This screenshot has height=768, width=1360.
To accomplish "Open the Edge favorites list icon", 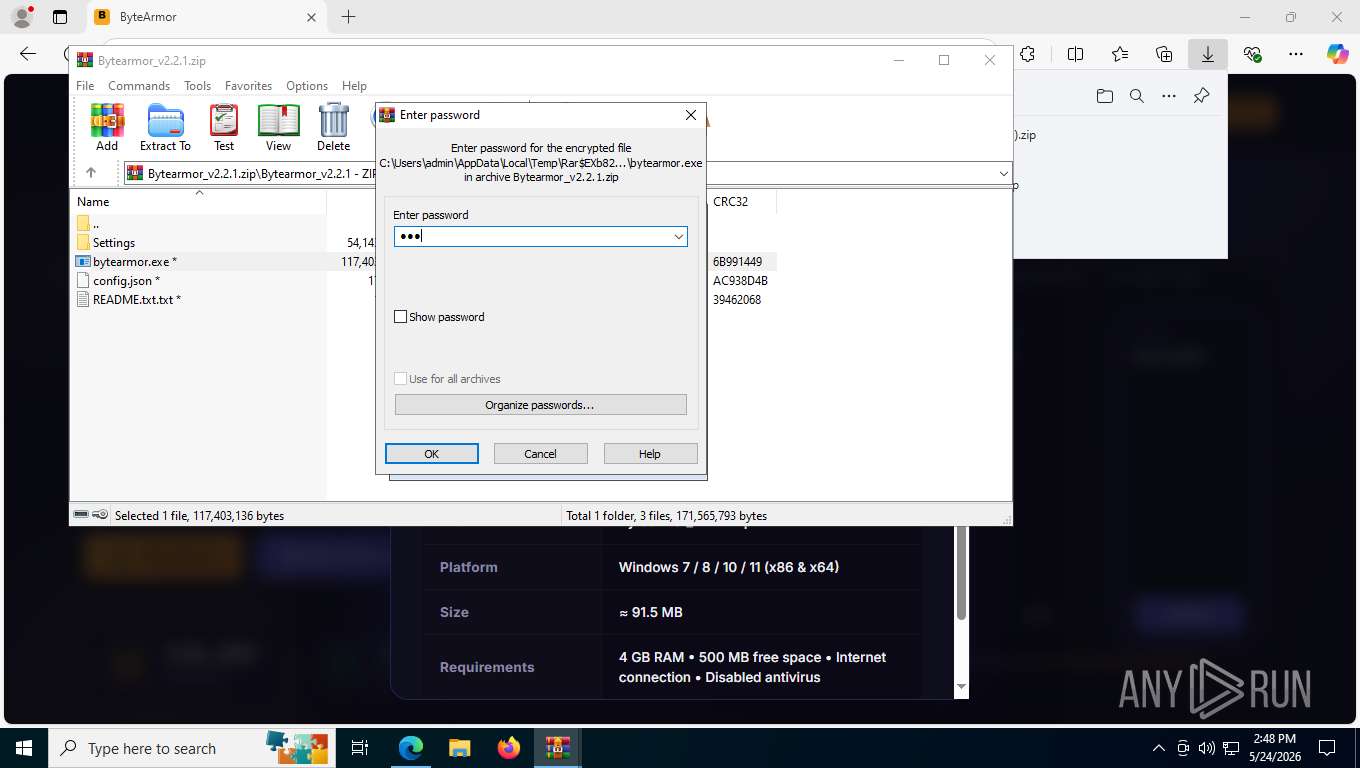I will 1120,54.
